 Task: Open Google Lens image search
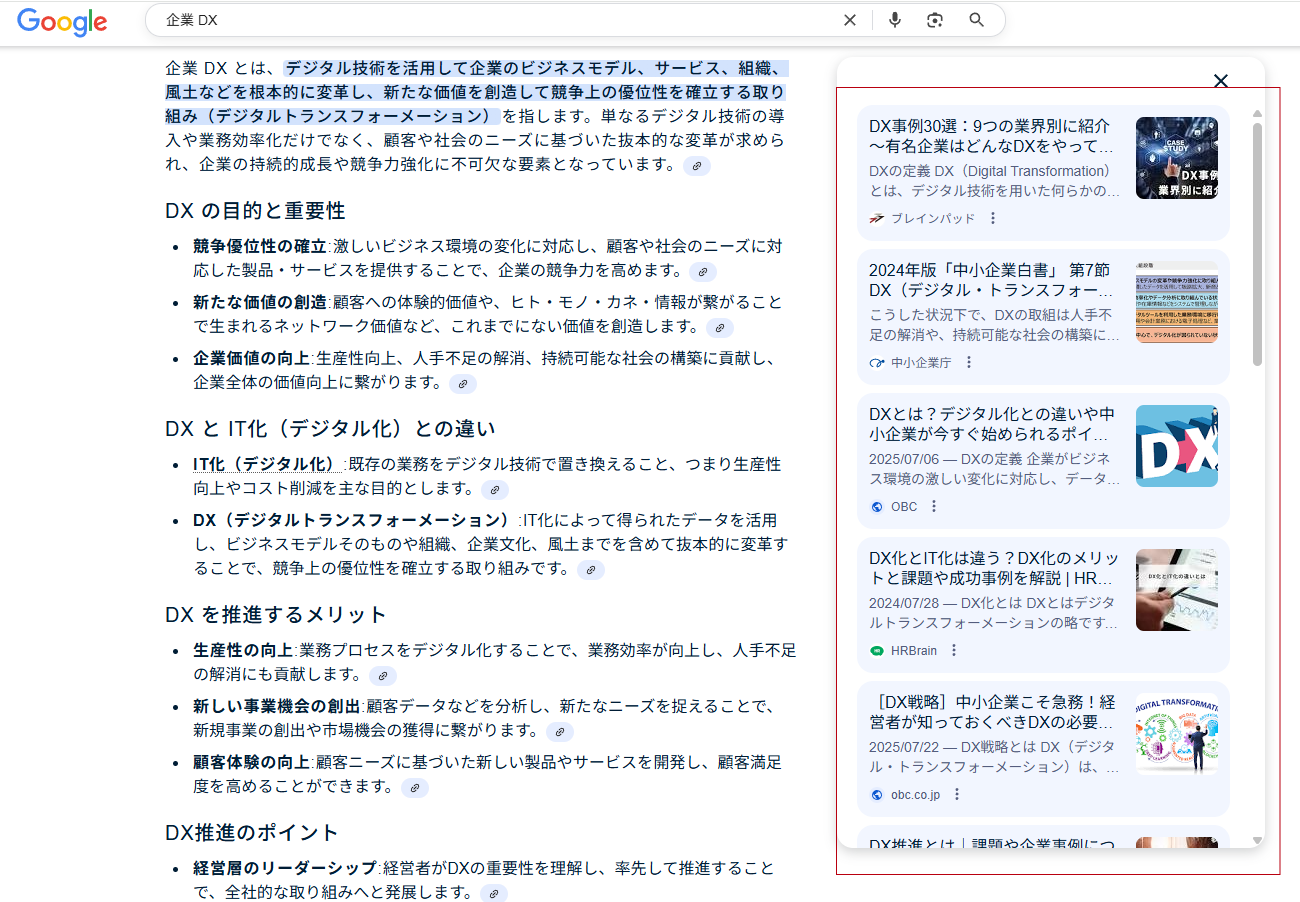point(935,20)
